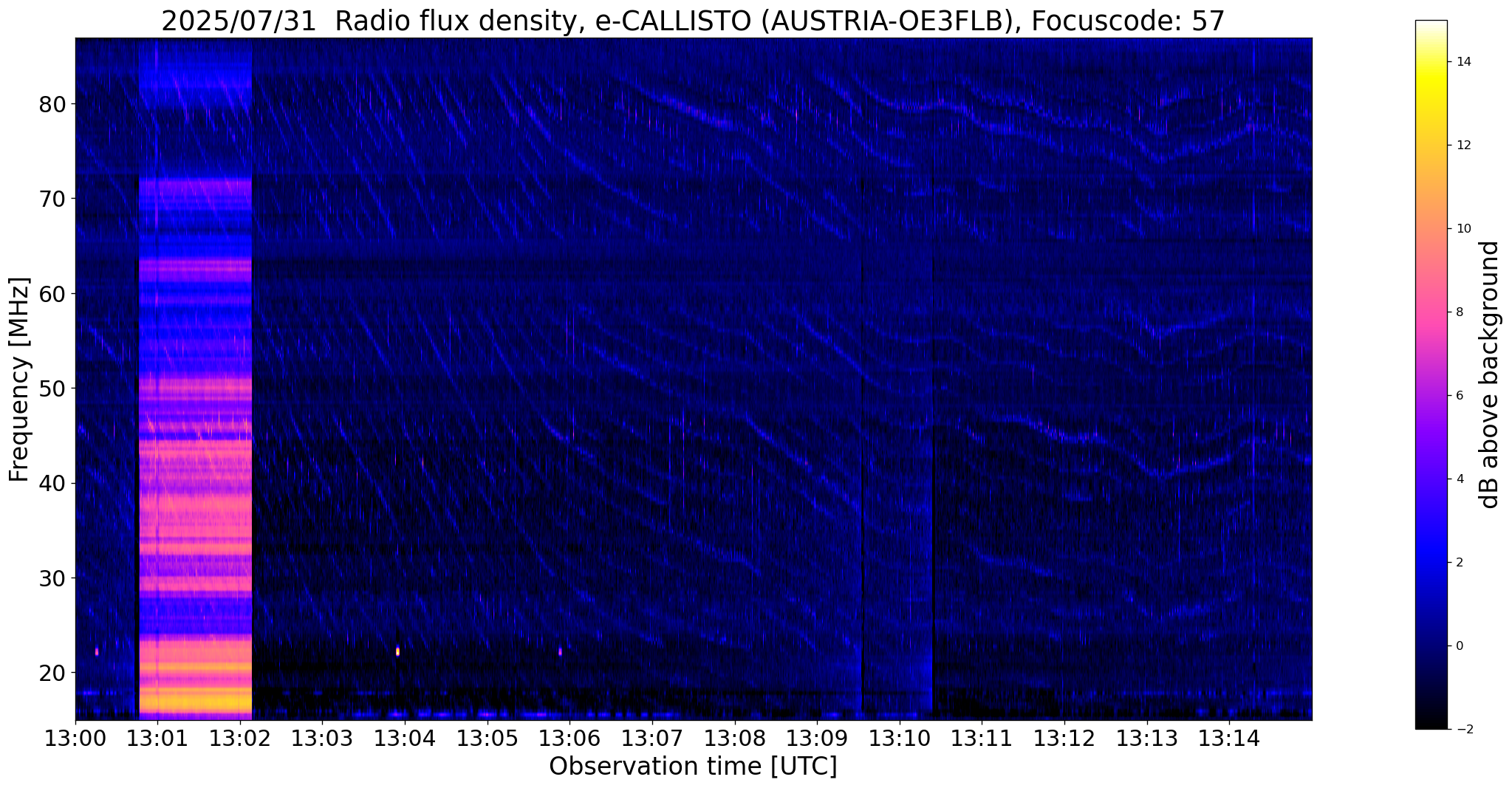Click the colorbar tick label 0
Image resolution: width=1512 pixels, height=788 pixels.
point(1458,646)
